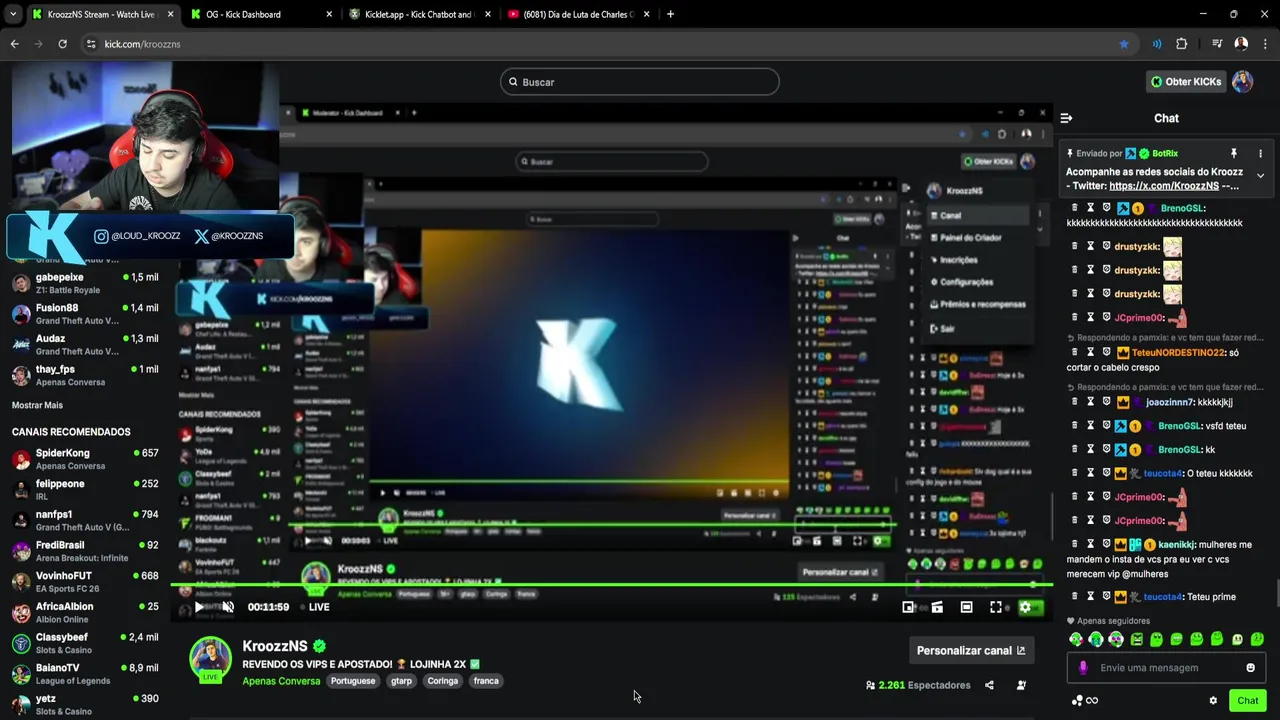Select the 'Portuguese' tag
1280x720 pixels.
[353, 681]
